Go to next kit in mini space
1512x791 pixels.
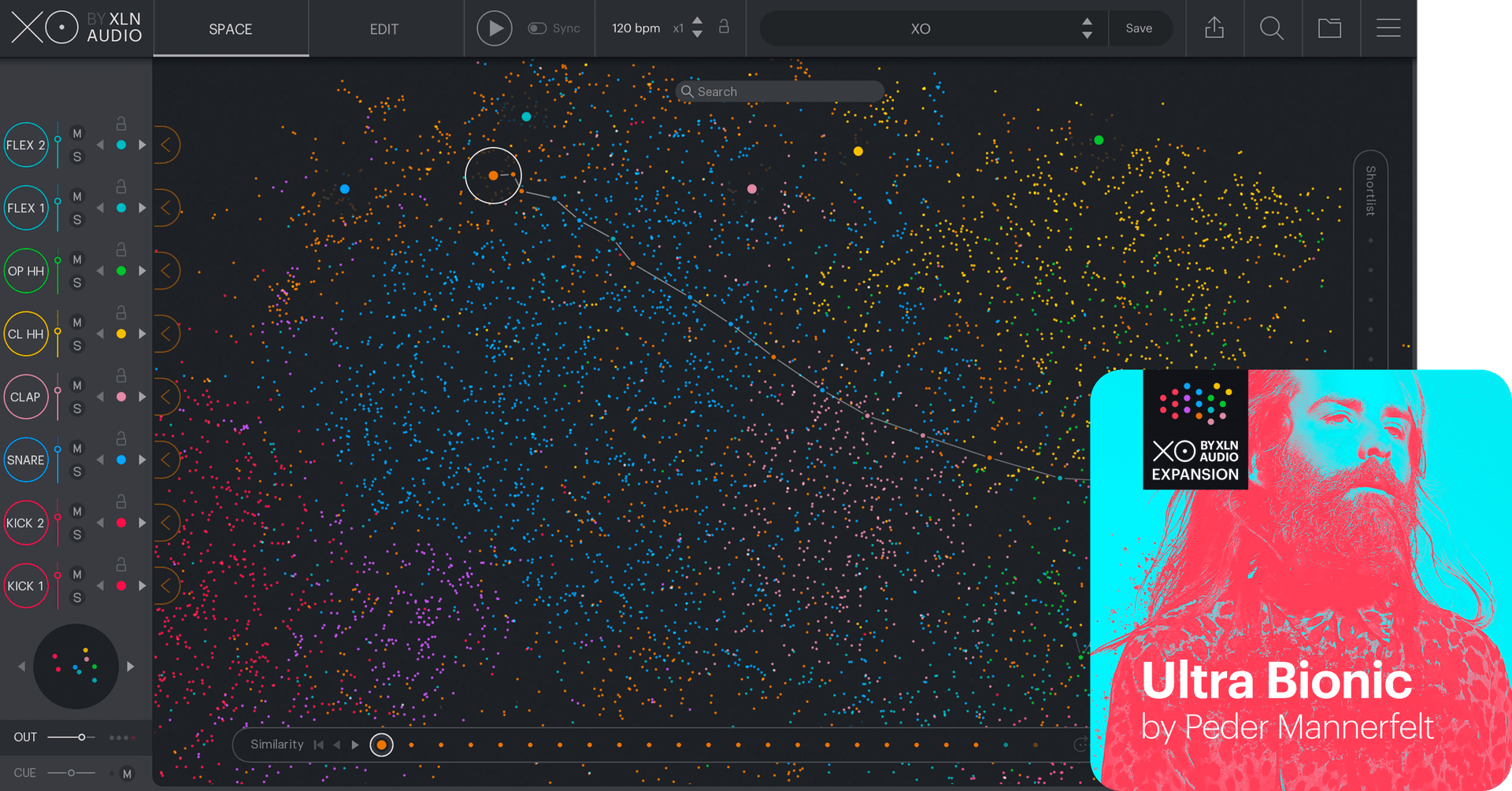tap(131, 667)
